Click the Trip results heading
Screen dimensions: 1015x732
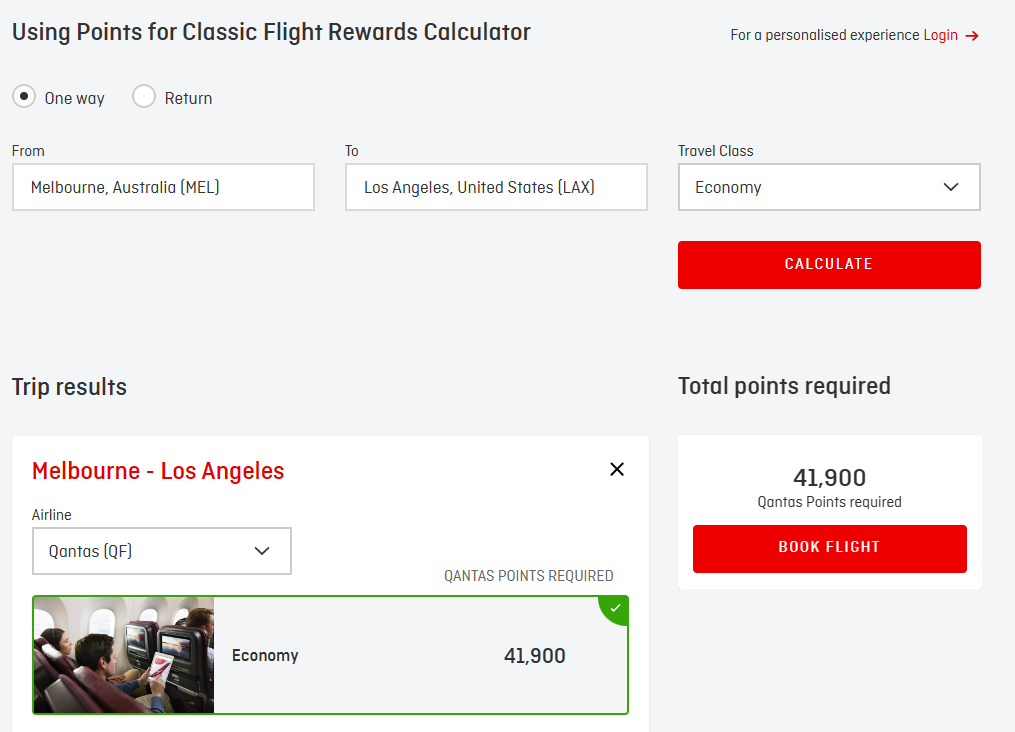69,386
